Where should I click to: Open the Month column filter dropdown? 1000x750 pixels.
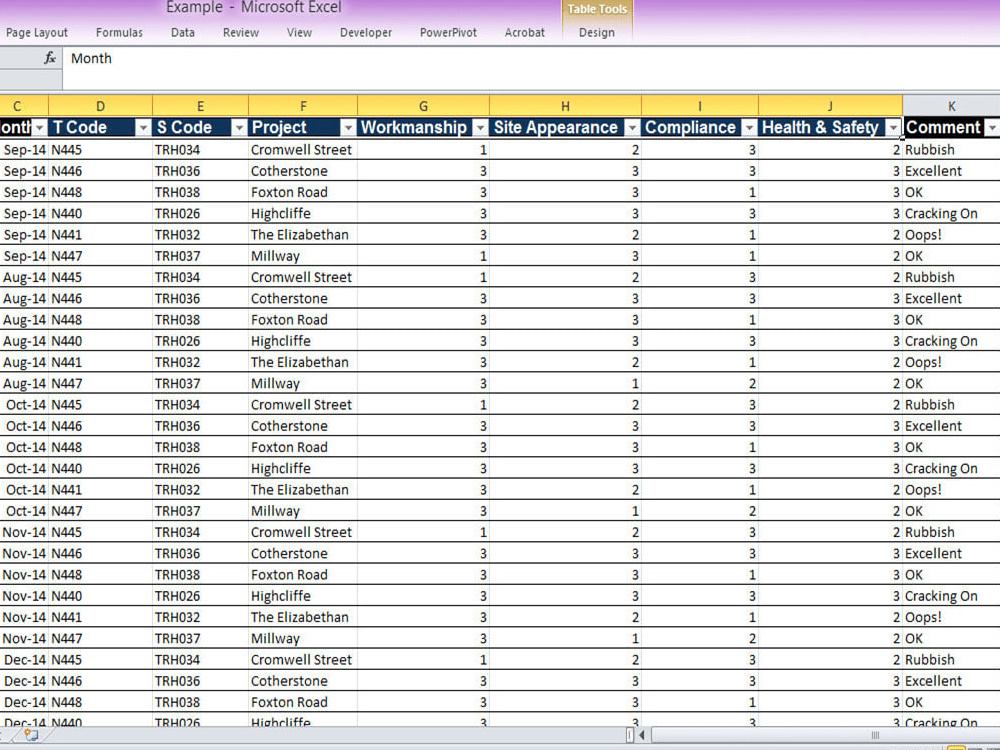(x=40, y=128)
